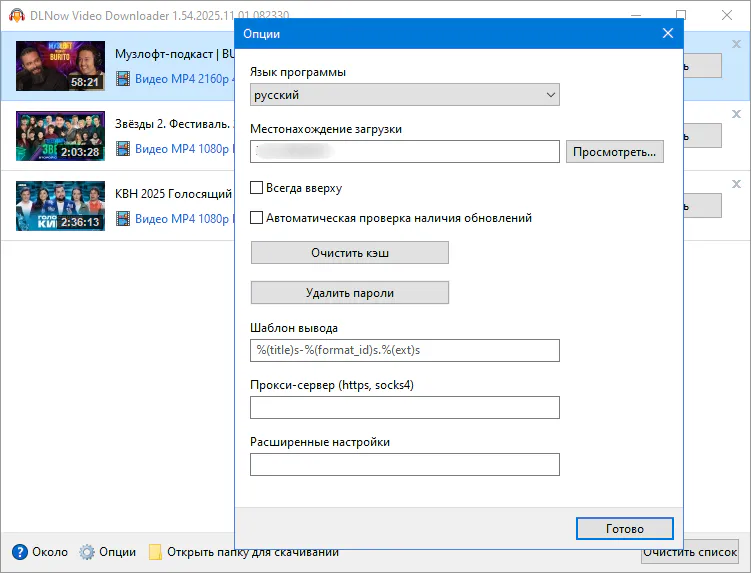This screenshot has height=573, width=751.
Task: Remove КВН 2025 item from list
Action: (x=736, y=184)
